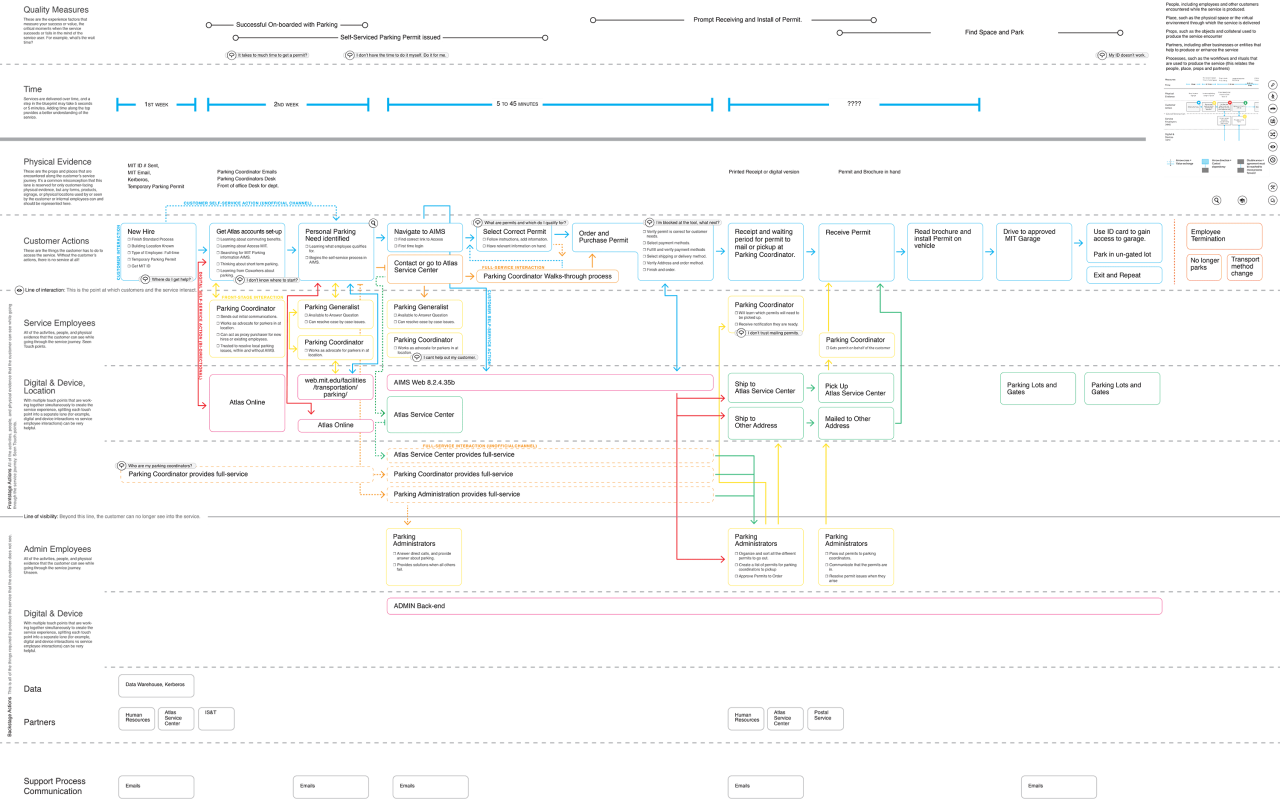This screenshot has height=800, width=1280.
Task: Click the walking person icon in right column
Action: pos(1273,98)
